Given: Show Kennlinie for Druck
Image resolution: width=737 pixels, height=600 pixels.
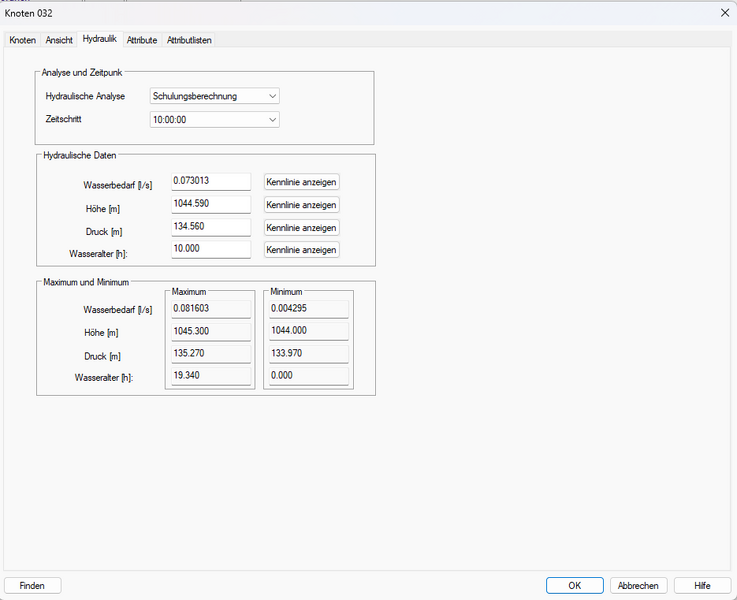Looking at the screenshot, I should [301, 227].
